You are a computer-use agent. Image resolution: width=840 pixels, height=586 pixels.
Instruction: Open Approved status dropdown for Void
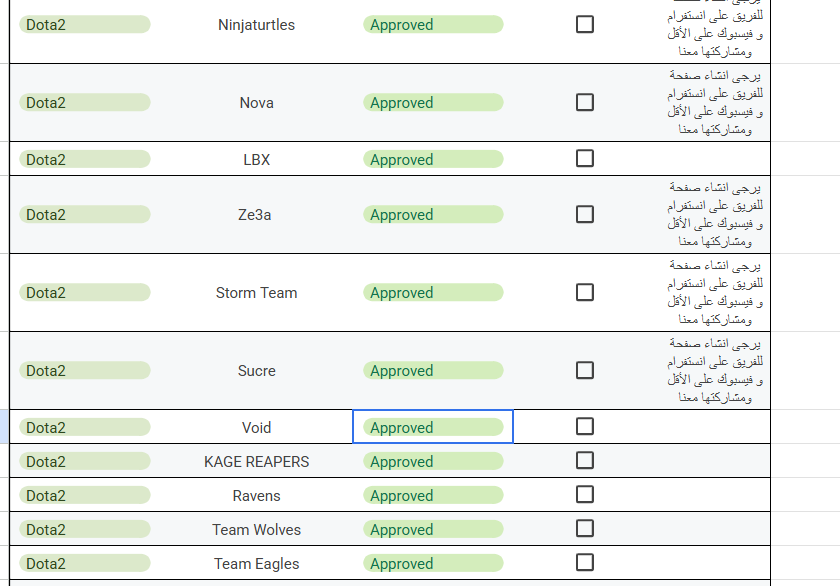[432, 428]
